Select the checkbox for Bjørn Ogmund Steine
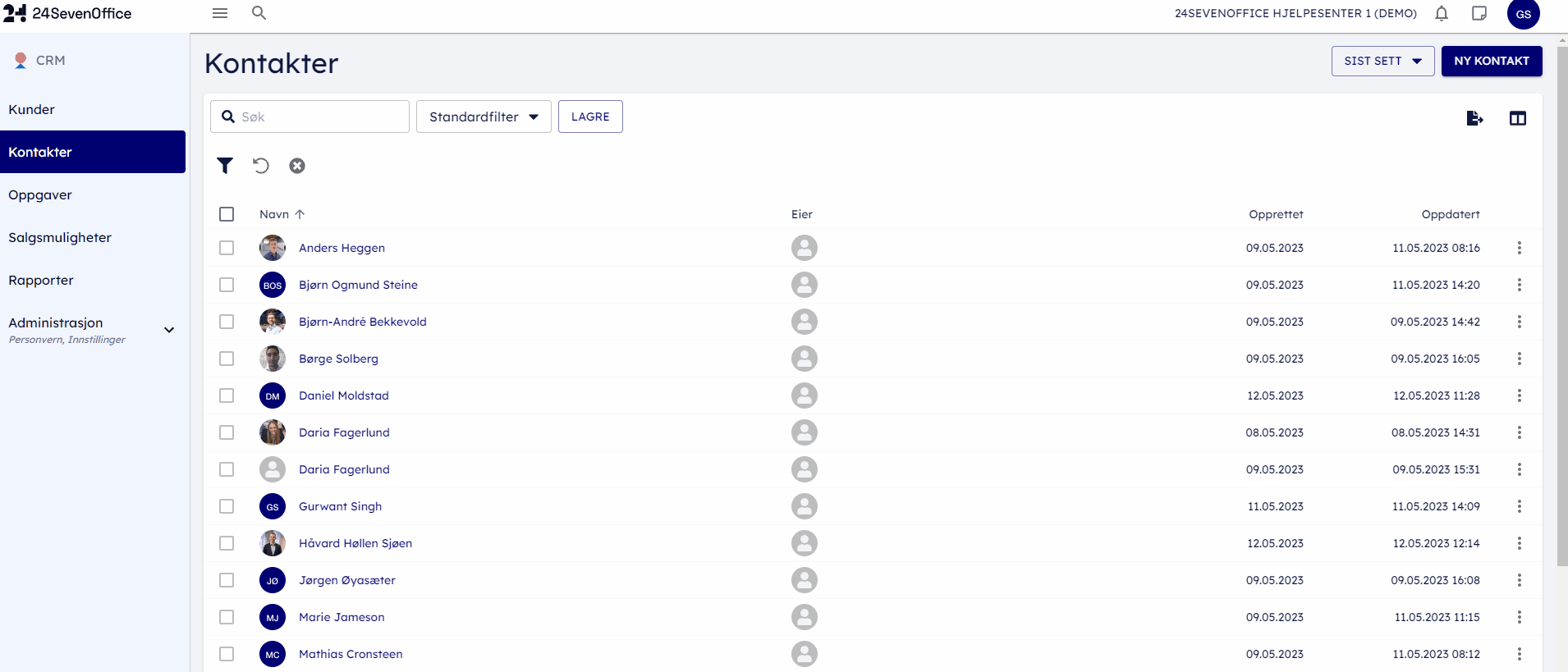Screen dimensions: 1568x672 point(227,285)
